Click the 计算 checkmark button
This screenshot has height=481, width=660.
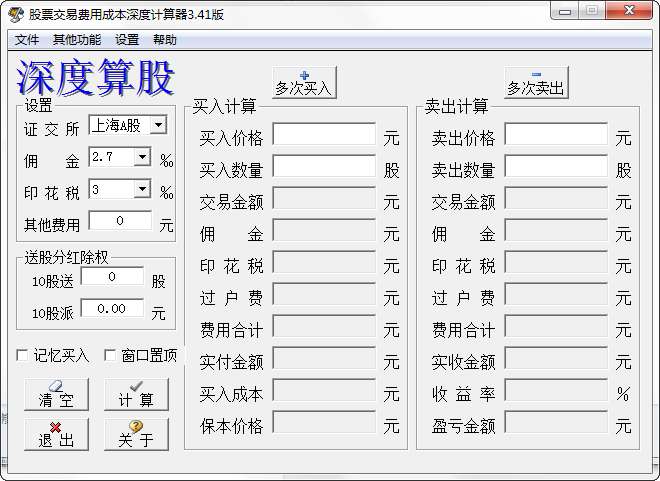(136, 394)
